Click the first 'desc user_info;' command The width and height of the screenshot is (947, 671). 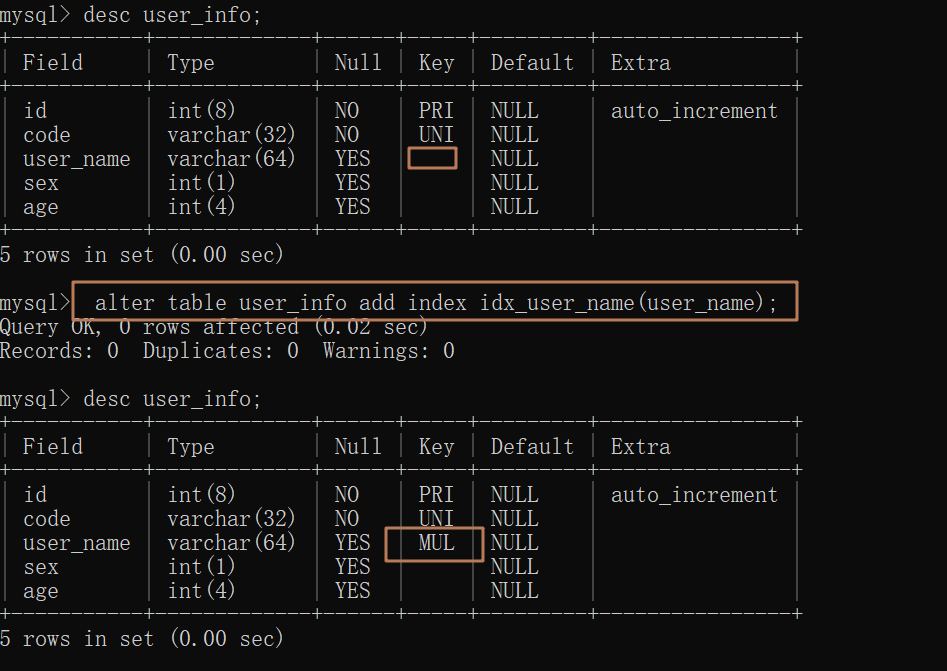(x=172, y=14)
